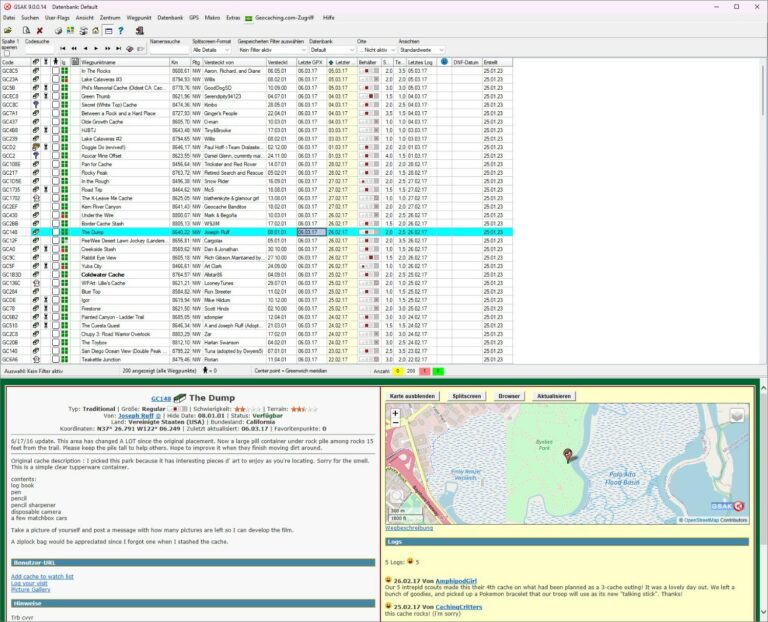Click in the Namenssuche input field
Screen dimensions: 768x622
168,50
